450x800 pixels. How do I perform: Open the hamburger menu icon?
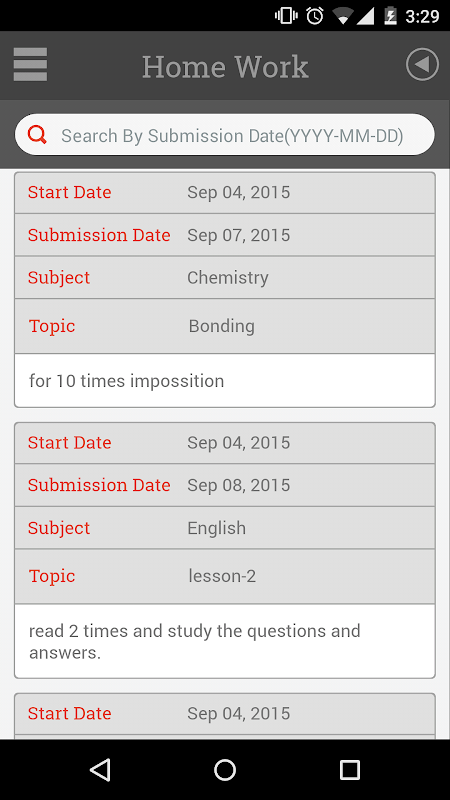(x=30, y=65)
